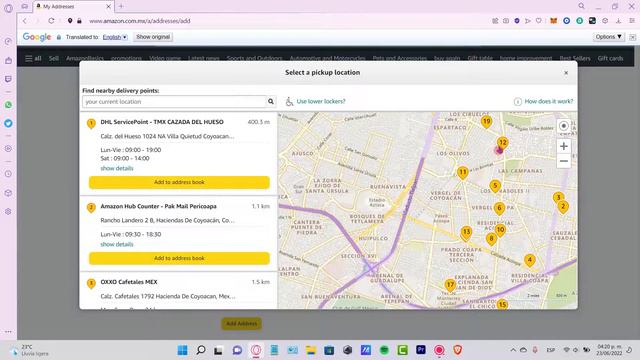Open Twitter in the Opera sidebar
The image size is (640, 360).
(8, 123)
